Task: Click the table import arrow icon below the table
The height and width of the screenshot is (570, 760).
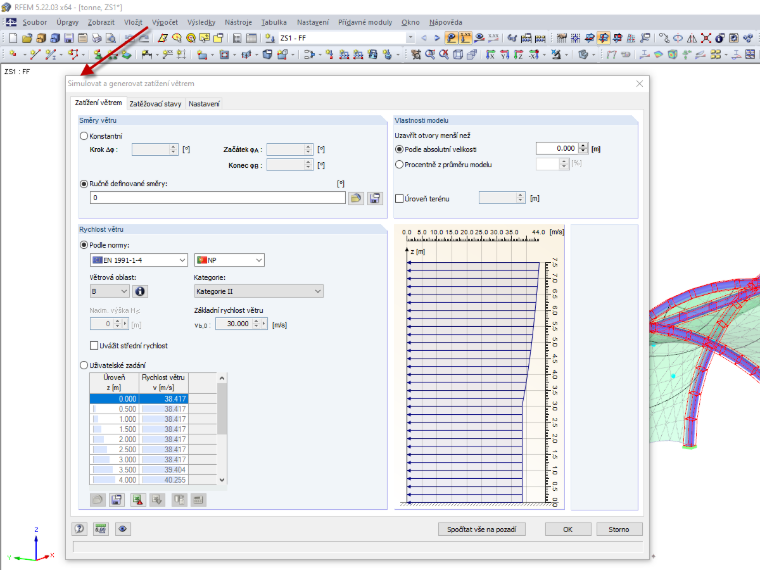Action: pyautogui.click(x=157, y=500)
